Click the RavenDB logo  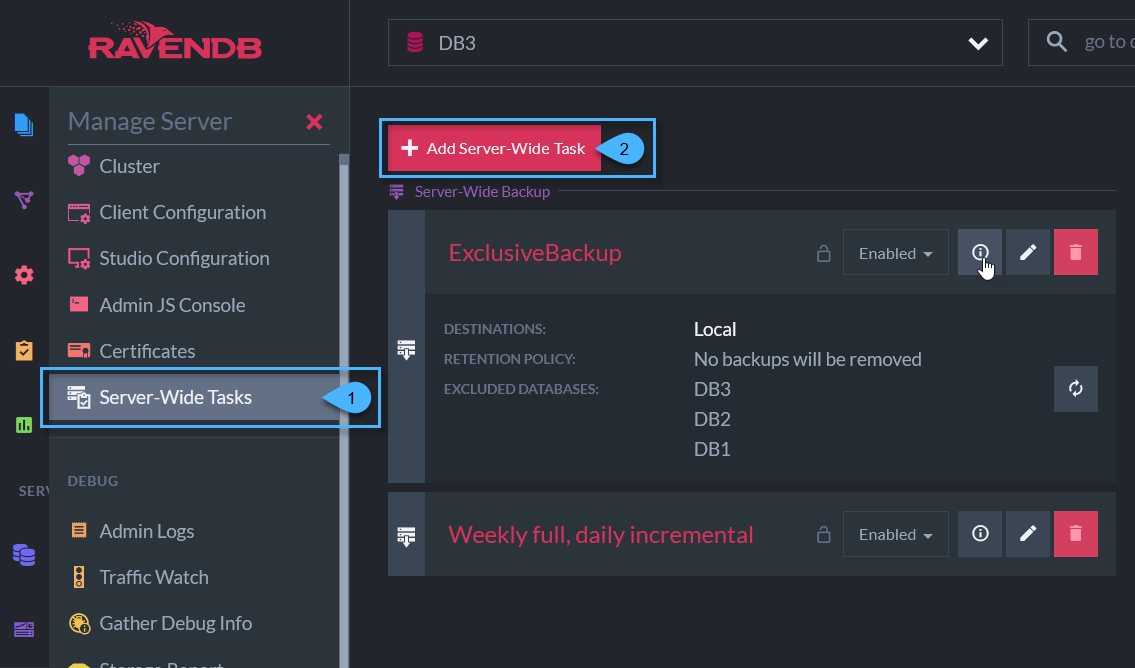coord(174,41)
